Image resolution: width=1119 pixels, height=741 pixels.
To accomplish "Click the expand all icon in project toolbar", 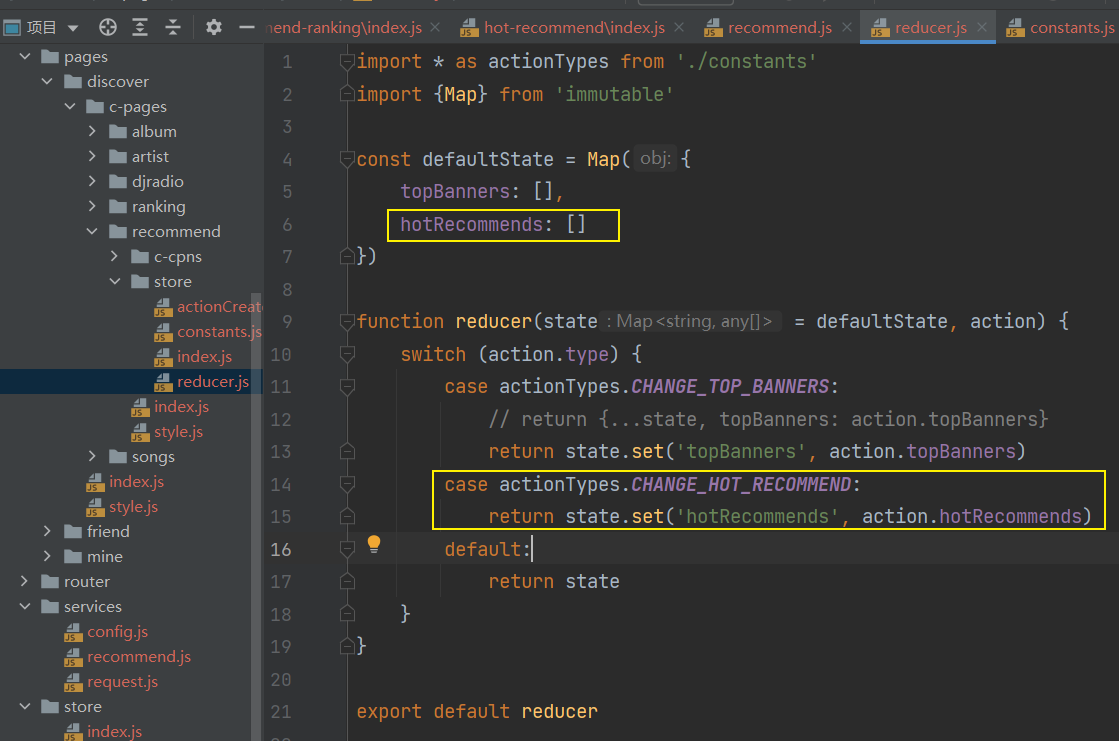I will (x=140, y=27).
